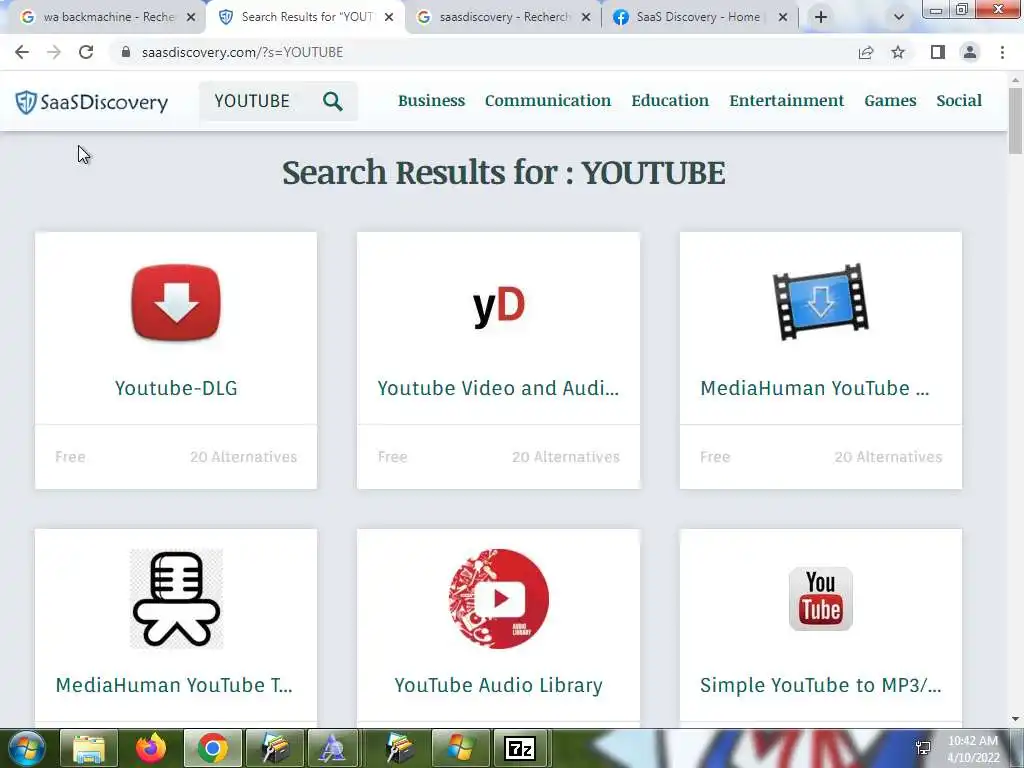Click the scrollbar down arrow
This screenshot has width=1024, height=768.
coord(1016,719)
